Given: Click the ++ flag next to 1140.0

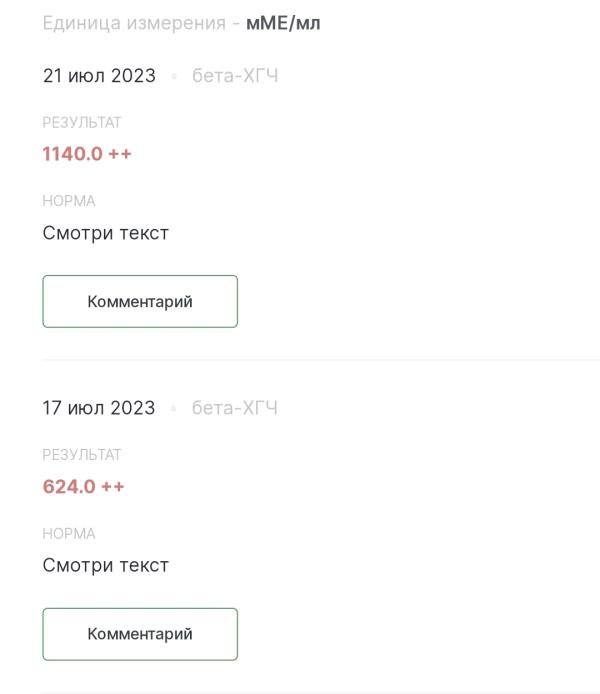Looking at the screenshot, I should (120, 154).
